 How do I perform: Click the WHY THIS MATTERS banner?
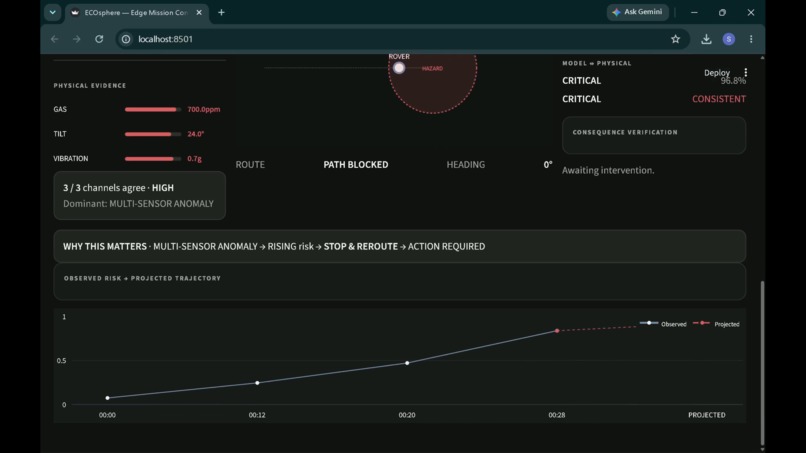[x=399, y=246]
